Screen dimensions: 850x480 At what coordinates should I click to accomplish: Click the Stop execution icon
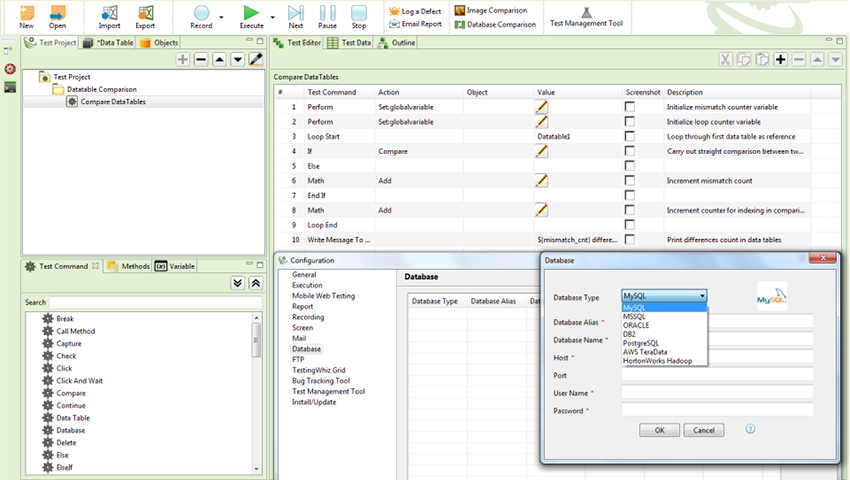pos(359,13)
